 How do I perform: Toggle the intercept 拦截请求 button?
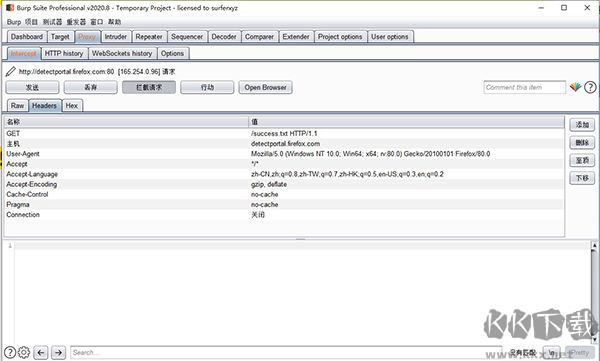tap(149, 87)
